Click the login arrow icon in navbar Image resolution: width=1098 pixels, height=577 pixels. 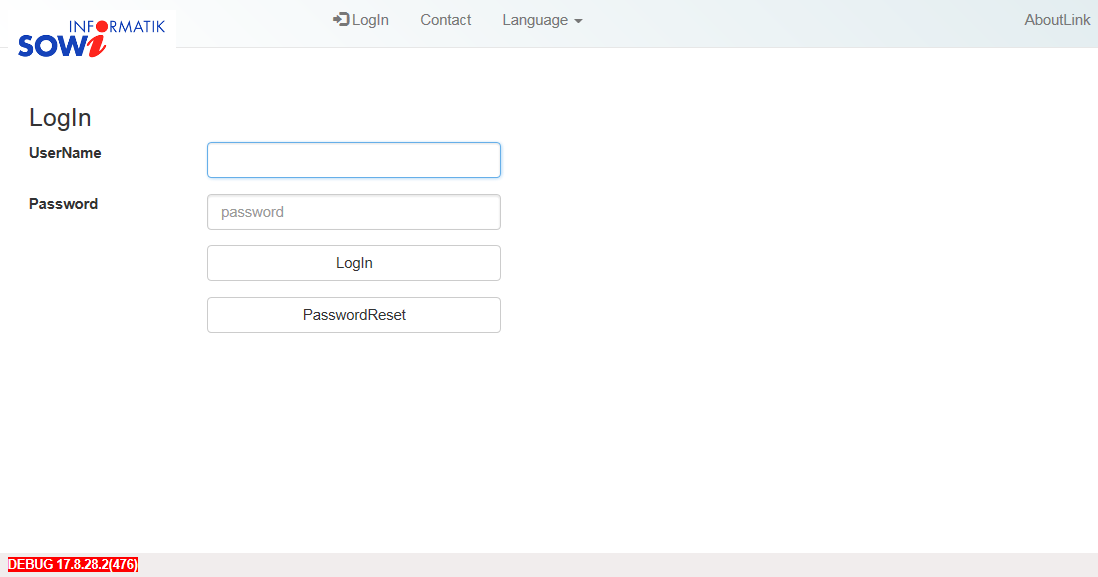[341, 20]
